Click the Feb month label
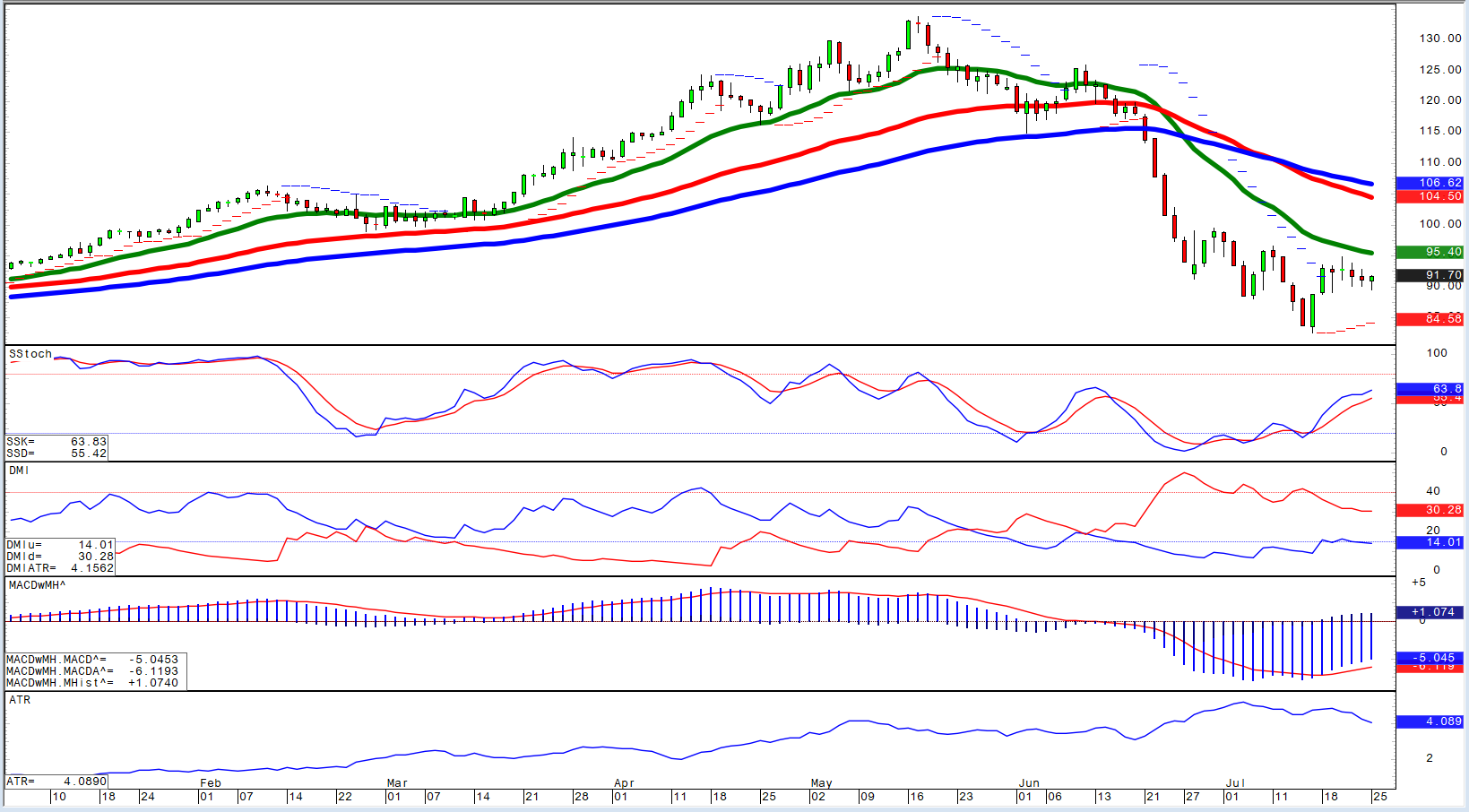This screenshot has height=812, width=1469. pos(211,783)
